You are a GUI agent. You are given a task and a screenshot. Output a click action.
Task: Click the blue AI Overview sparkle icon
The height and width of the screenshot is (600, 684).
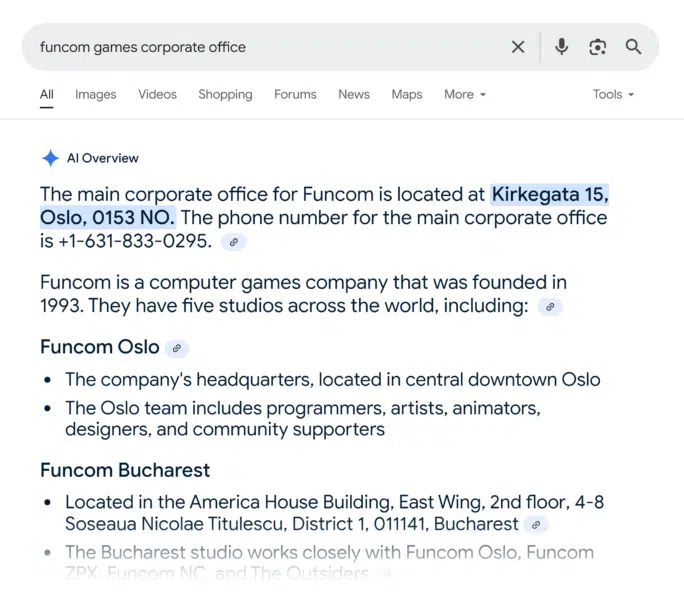[x=51, y=158]
